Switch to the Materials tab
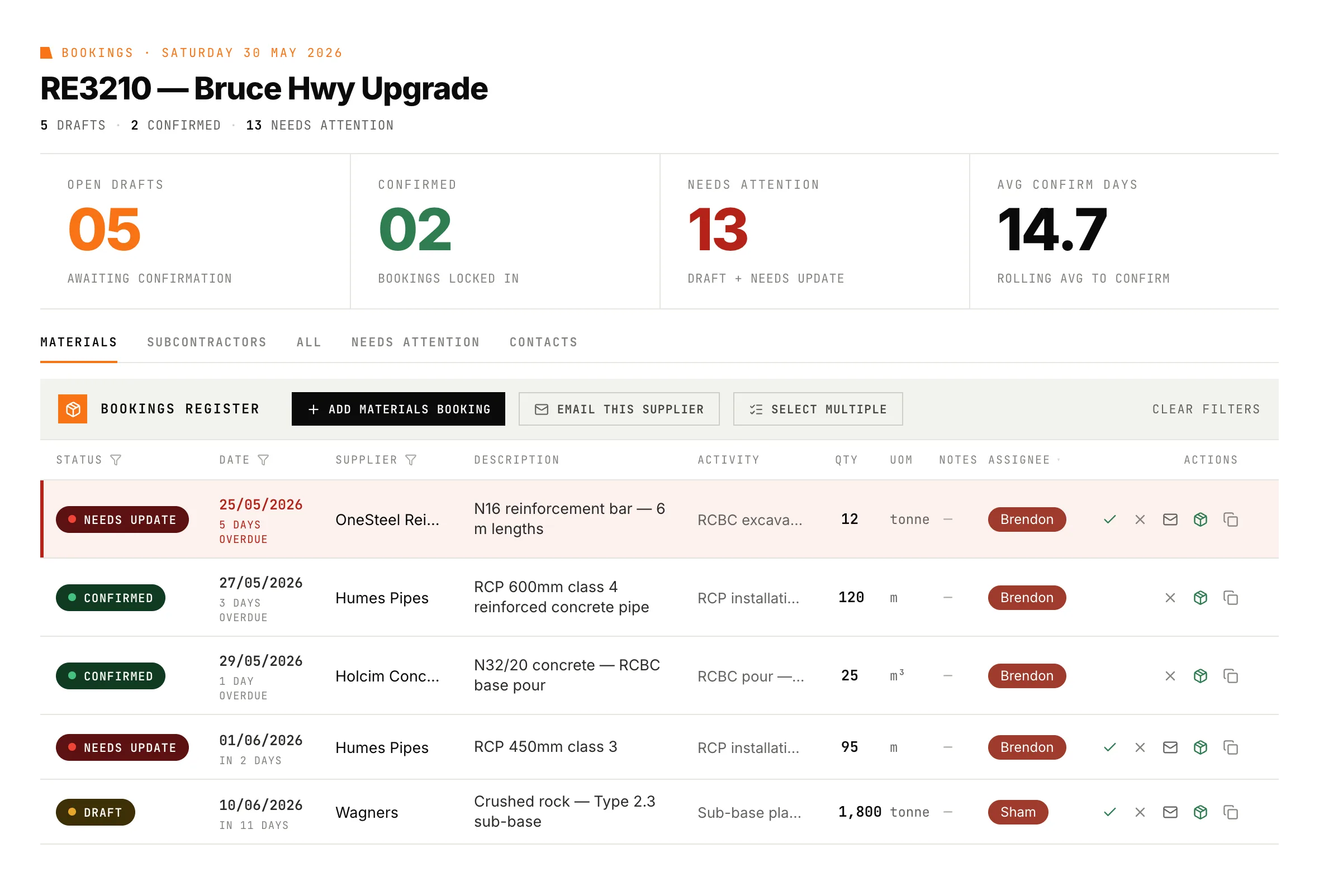The width and height of the screenshot is (1319, 896). pyautogui.click(x=79, y=342)
